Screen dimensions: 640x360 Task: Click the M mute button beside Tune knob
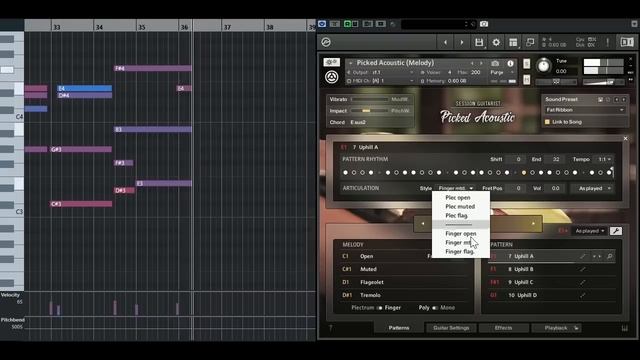tap(527, 79)
